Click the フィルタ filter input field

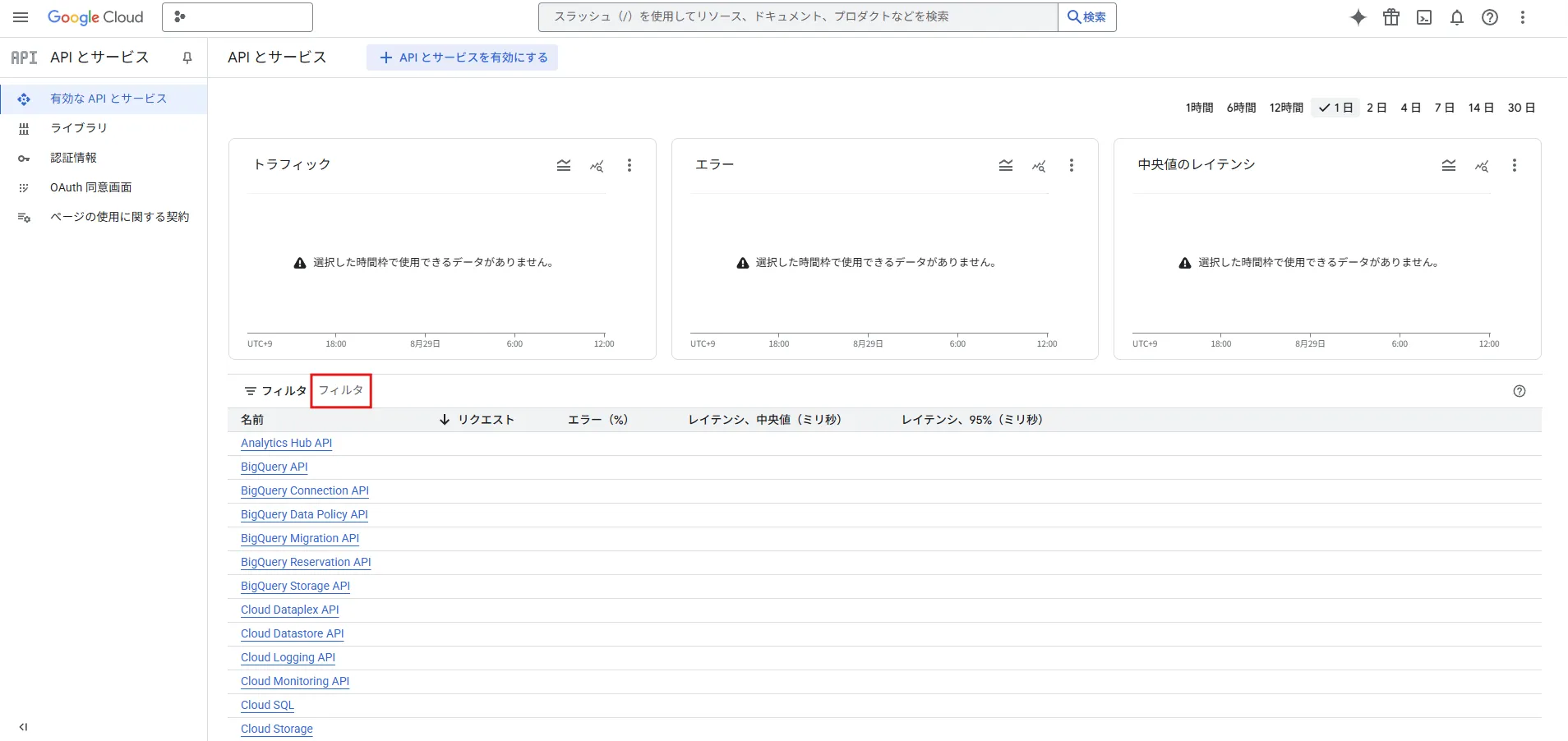tap(341, 390)
